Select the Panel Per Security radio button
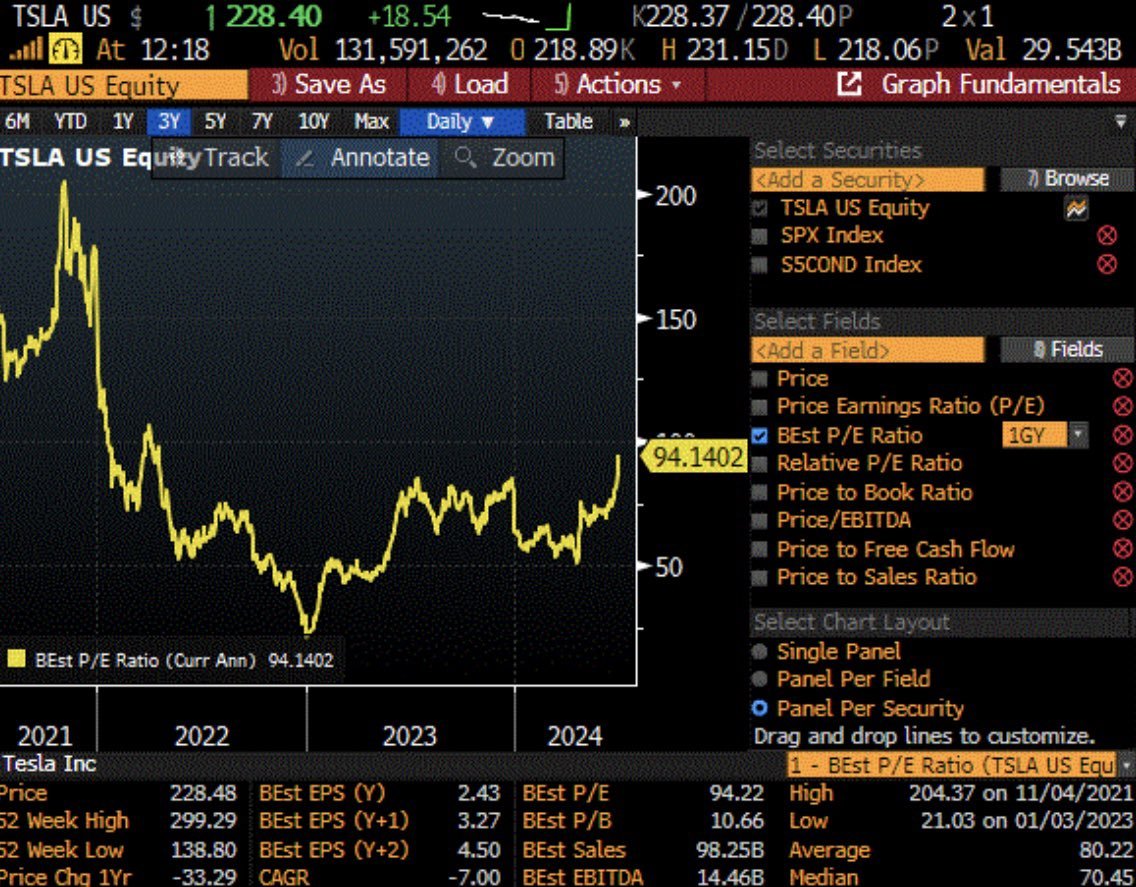1136x887 pixels. click(759, 708)
